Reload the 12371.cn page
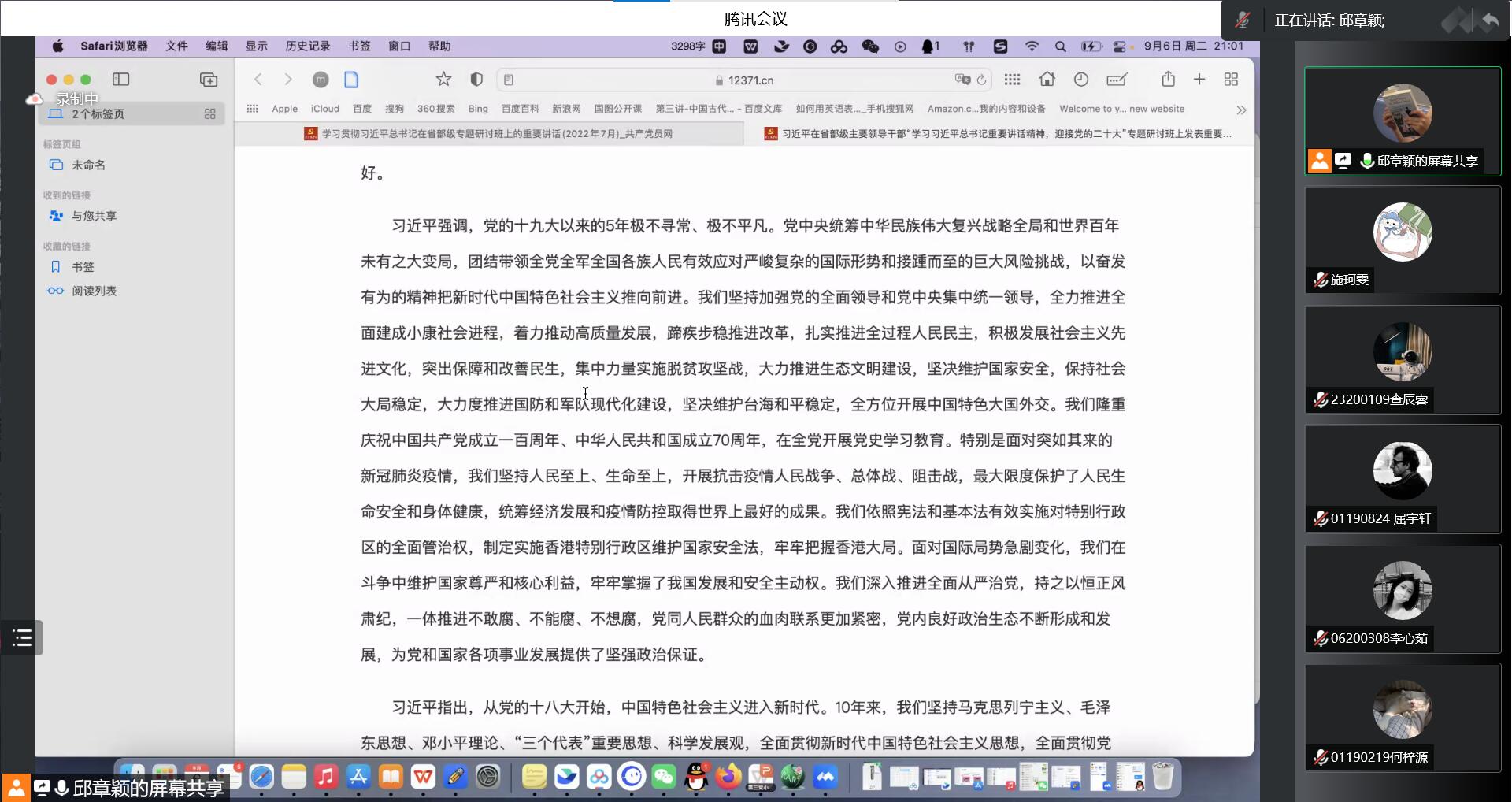Image resolution: width=1512 pixels, height=802 pixels. tap(981, 80)
